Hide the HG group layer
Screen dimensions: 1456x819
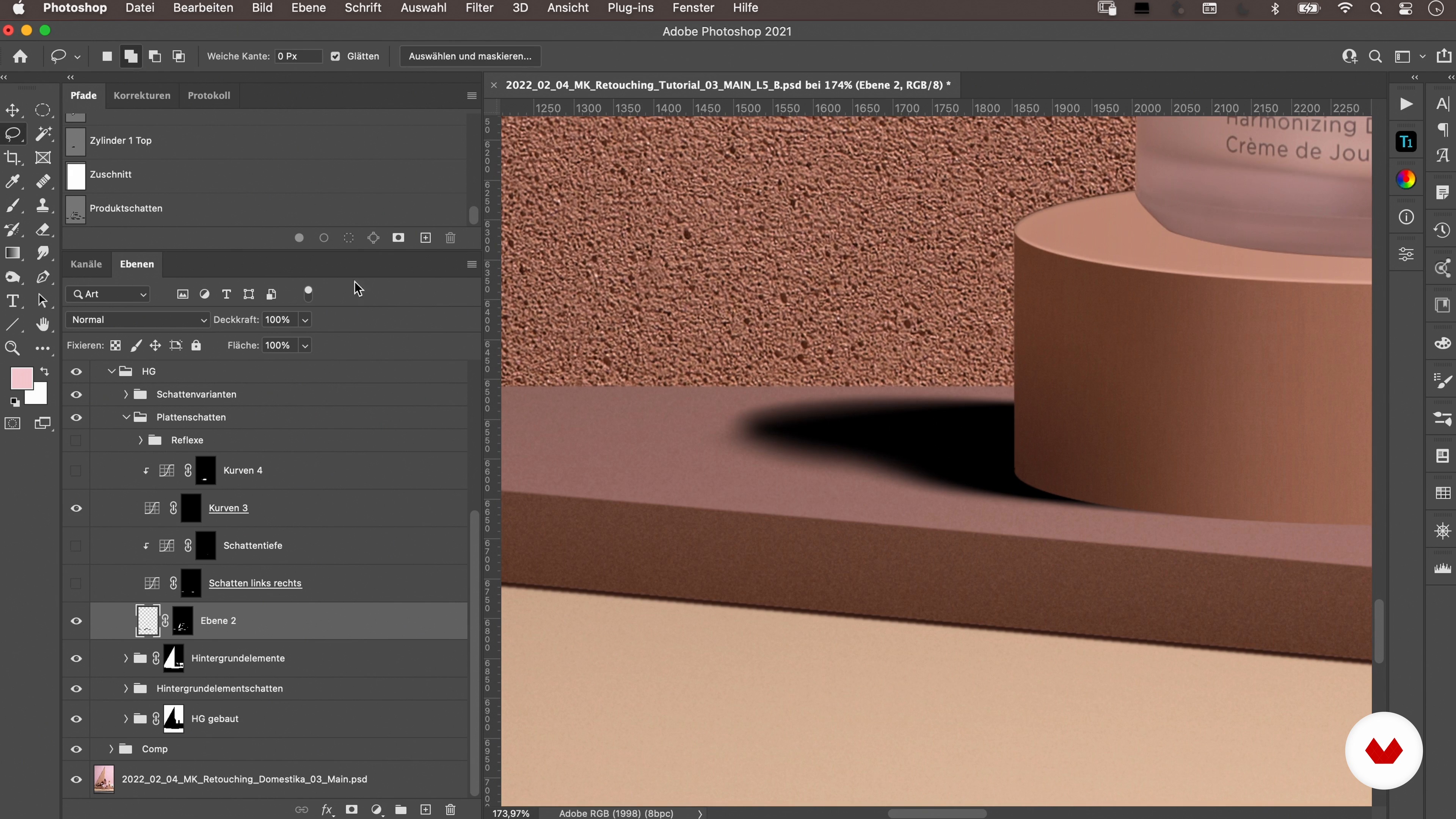point(76,371)
